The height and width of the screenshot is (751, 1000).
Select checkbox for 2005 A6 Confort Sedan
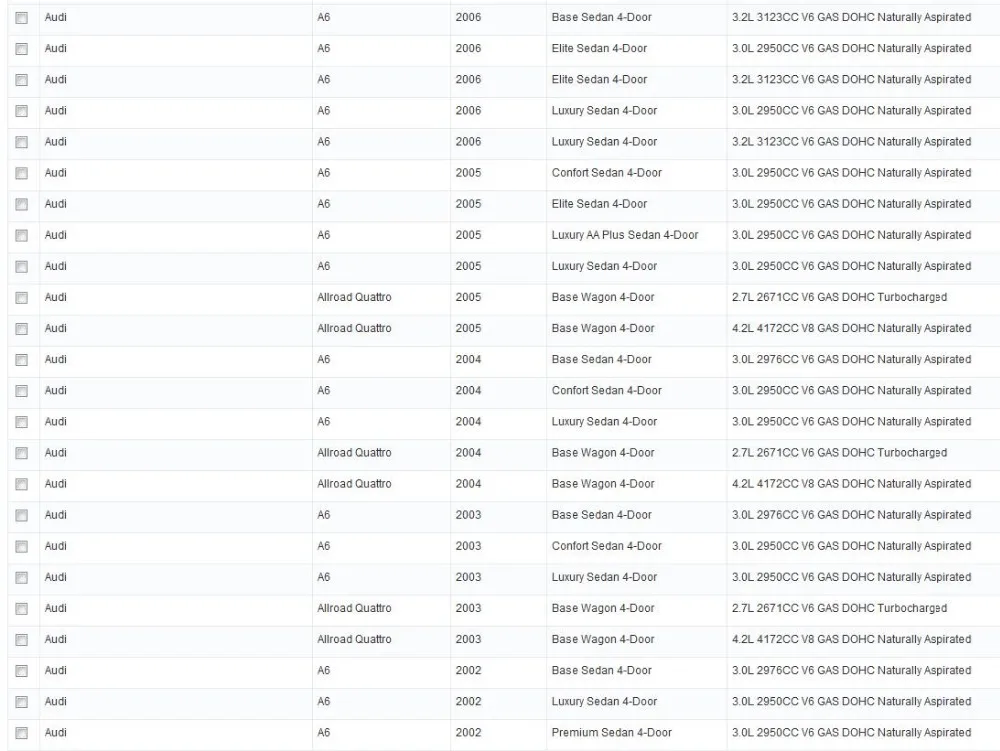pyautogui.click(x=22, y=173)
